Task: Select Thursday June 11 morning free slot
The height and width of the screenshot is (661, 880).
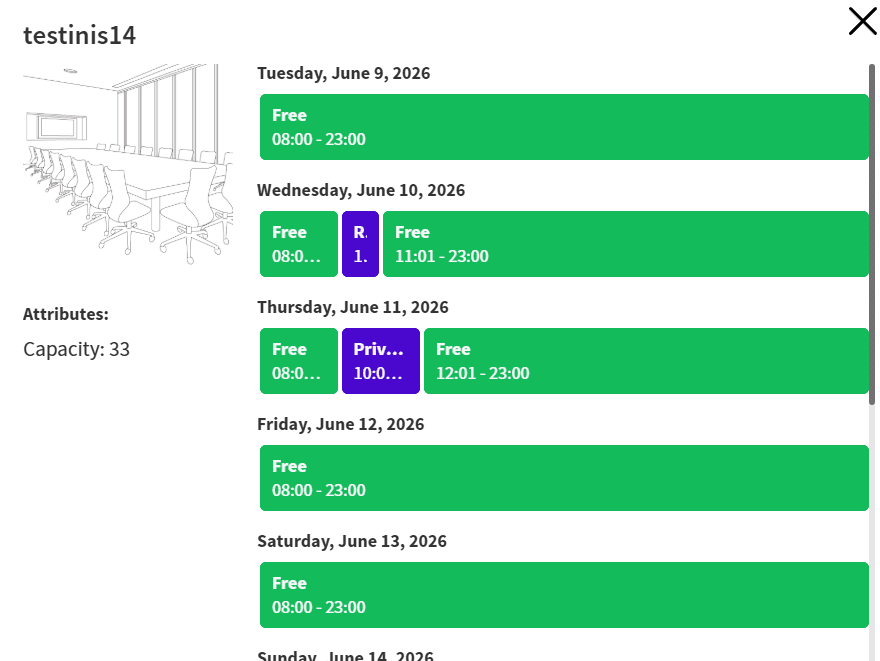Action: pos(299,361)
